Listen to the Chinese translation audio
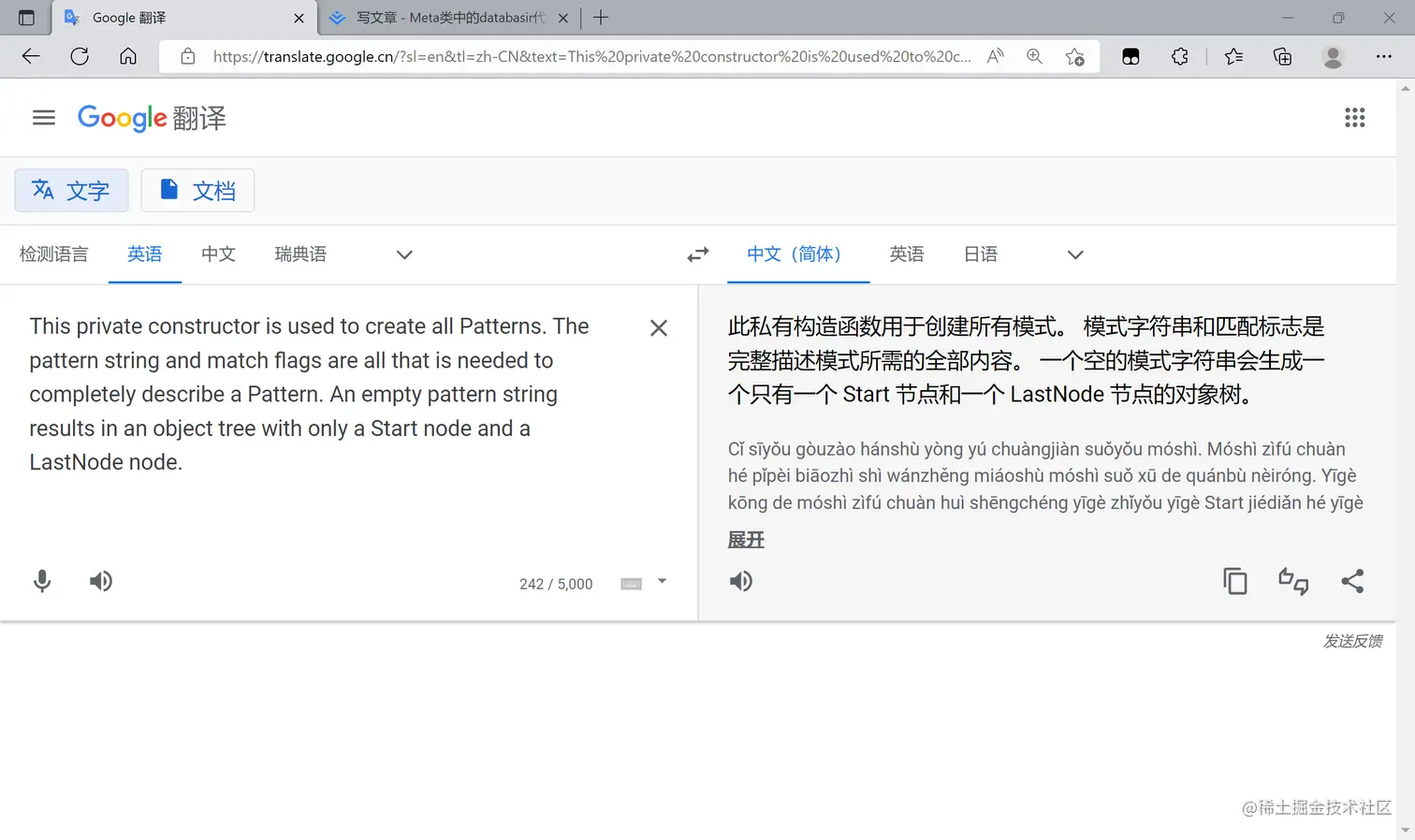Screen dimensions: 1415x840 [x=741, y=581]
